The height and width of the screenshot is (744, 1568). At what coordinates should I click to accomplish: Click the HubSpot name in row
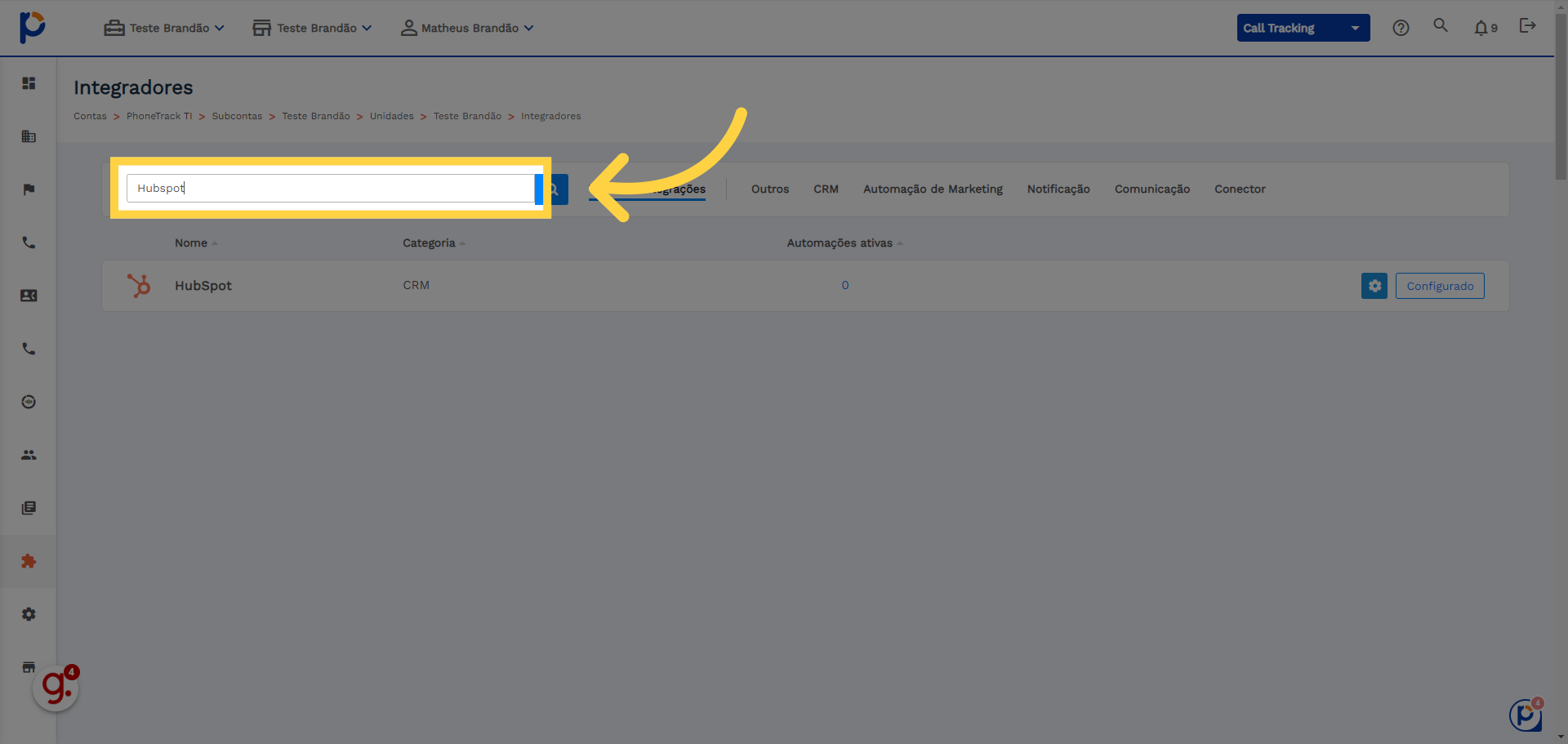pyautogui.click(x=203, y=285)
